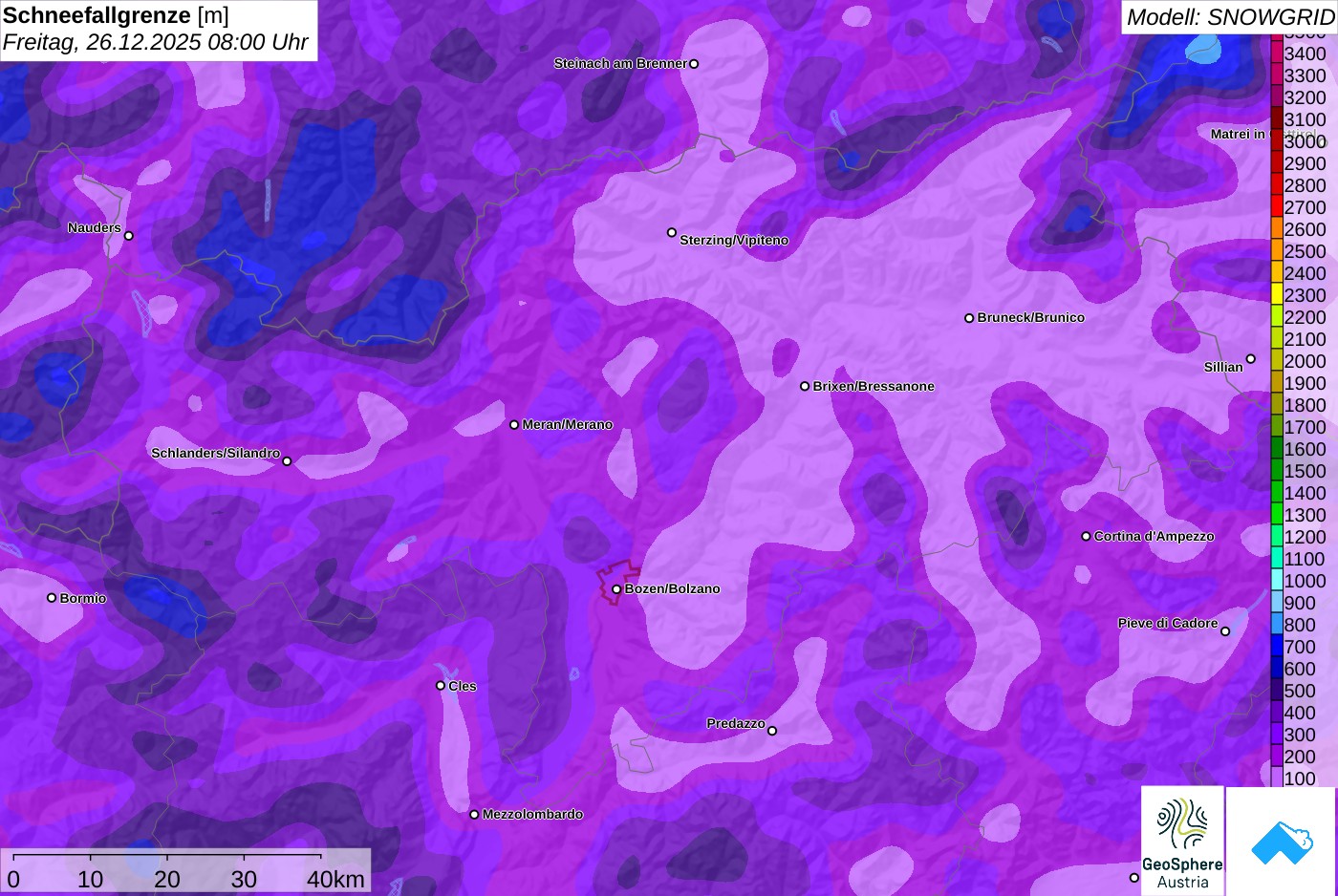
Task: Click the Meran/Merano marker dot
Action: pos(514,425)
